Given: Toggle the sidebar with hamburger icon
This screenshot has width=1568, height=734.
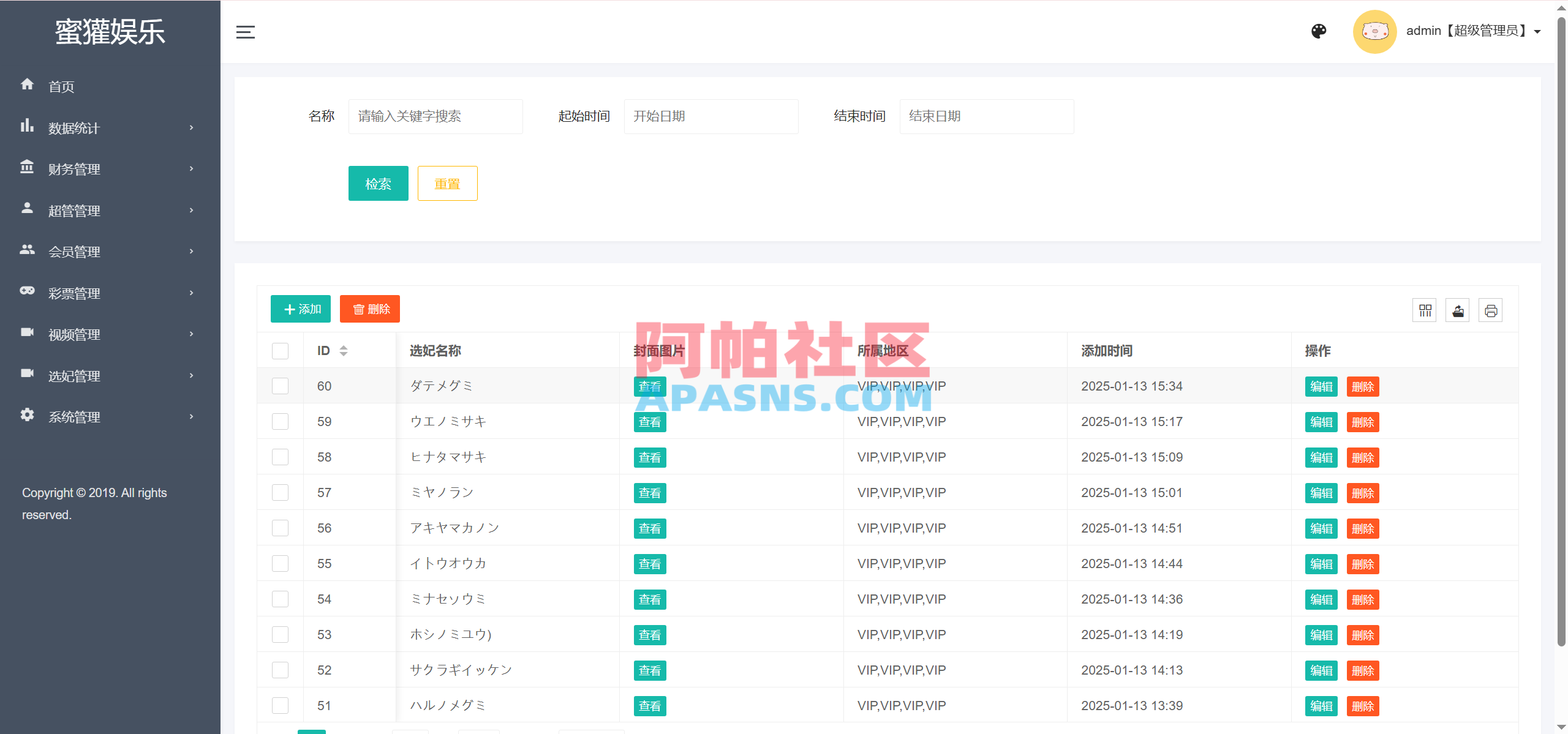Looking at the screenshot, I should 245,32.
